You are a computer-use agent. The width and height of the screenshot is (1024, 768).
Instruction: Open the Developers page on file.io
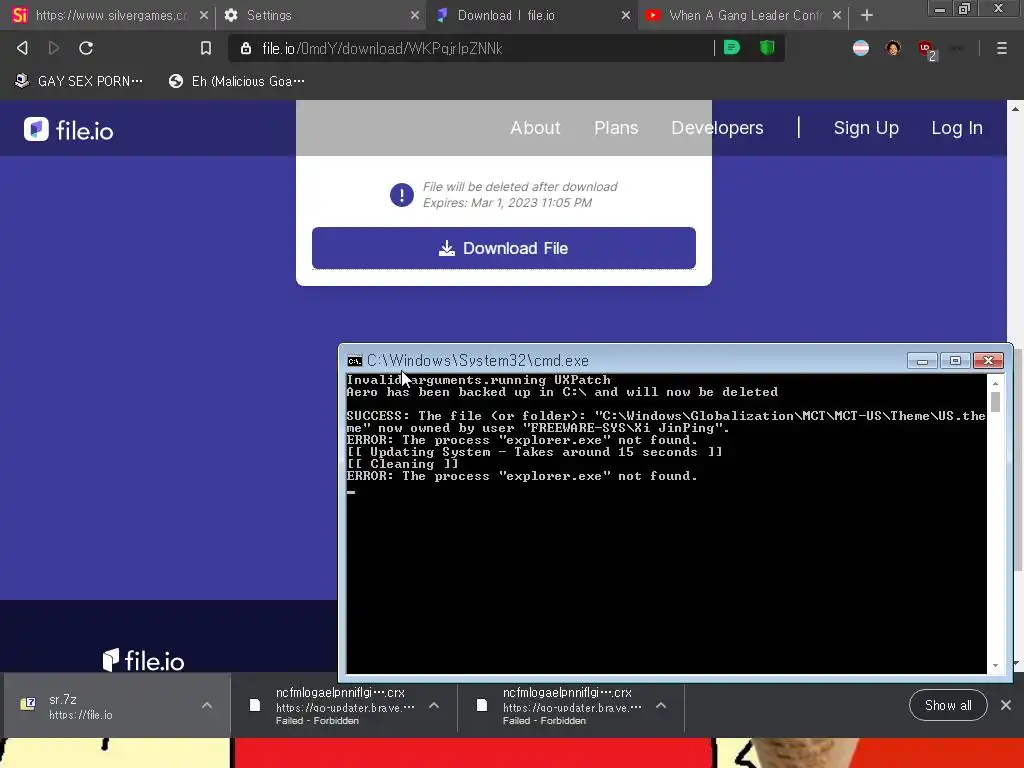[x=717, y=128]
